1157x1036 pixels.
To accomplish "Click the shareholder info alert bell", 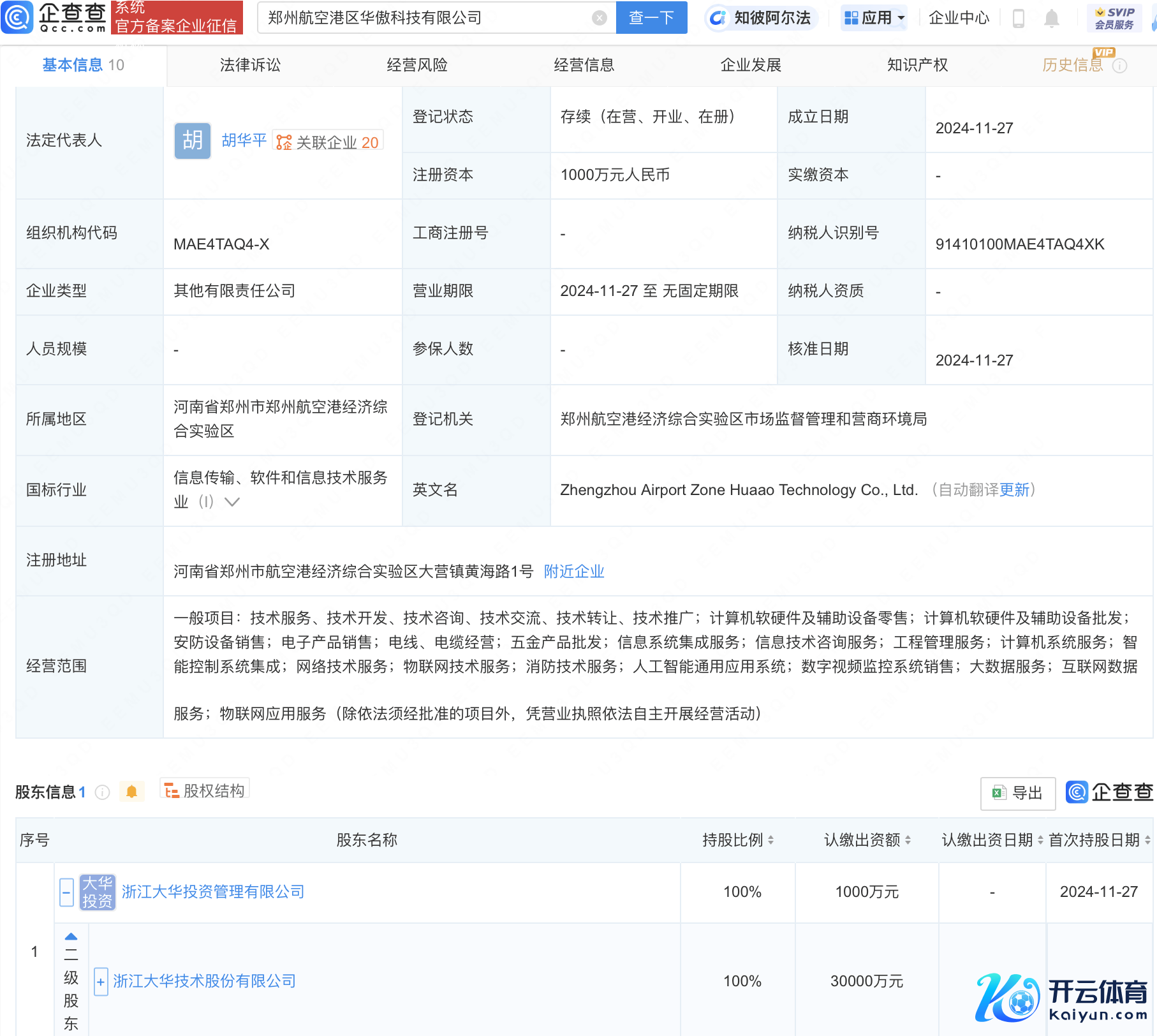I will click(x=132, y=792).
